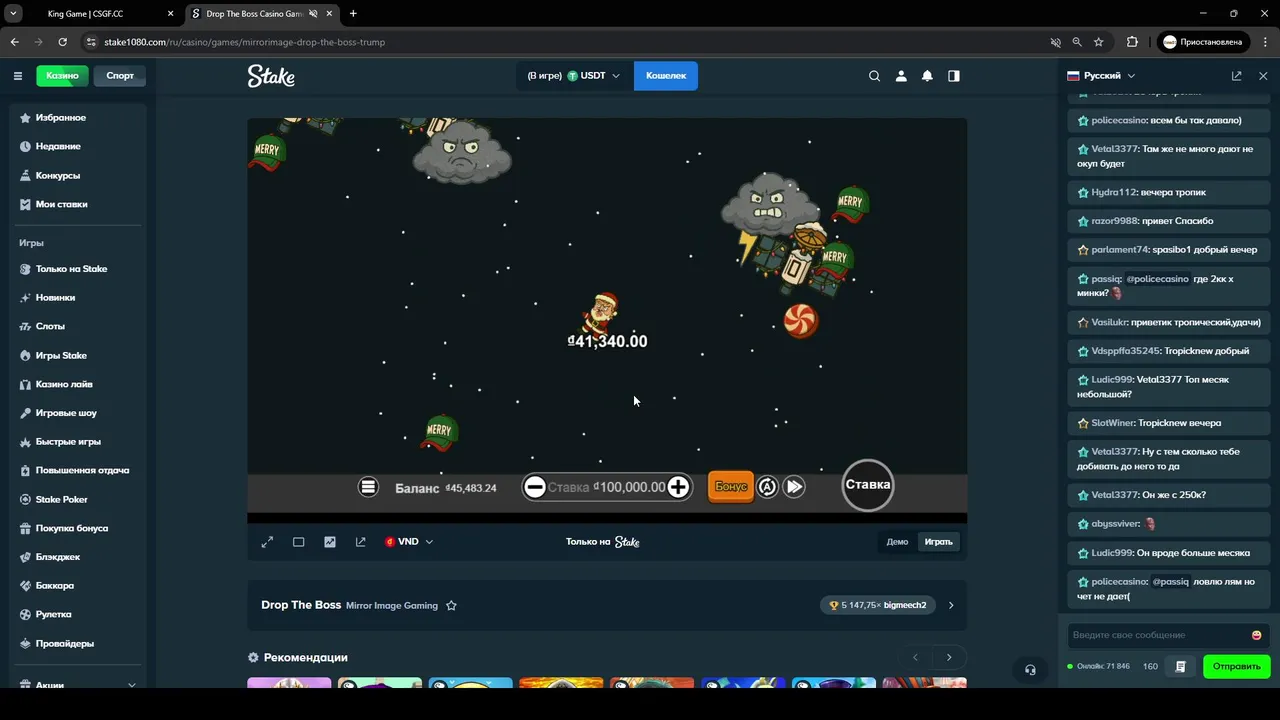Open Слоты in sidebar
1280x720 pixels.
click(50, 326)
